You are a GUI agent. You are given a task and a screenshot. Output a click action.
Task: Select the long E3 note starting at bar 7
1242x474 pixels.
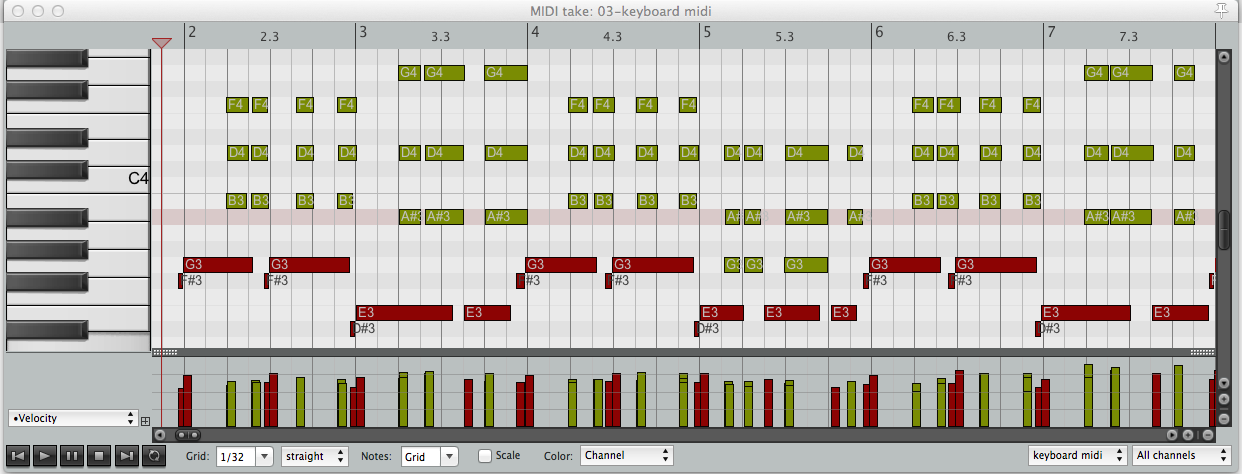tap(1086, 313)
